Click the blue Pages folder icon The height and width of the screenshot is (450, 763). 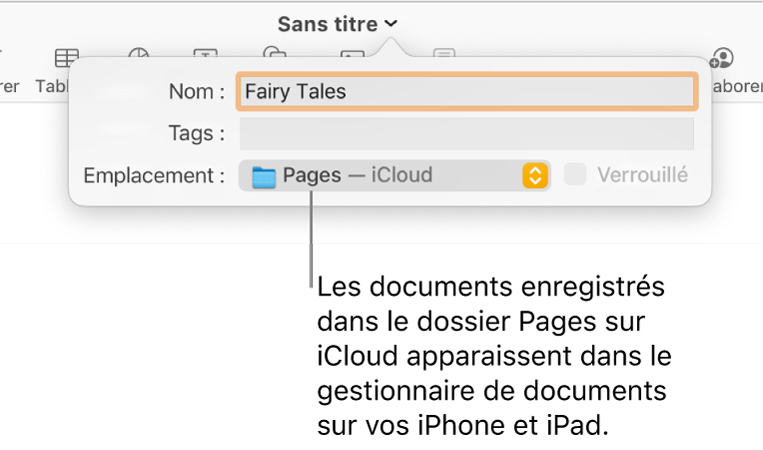click(x=263, y=177)
